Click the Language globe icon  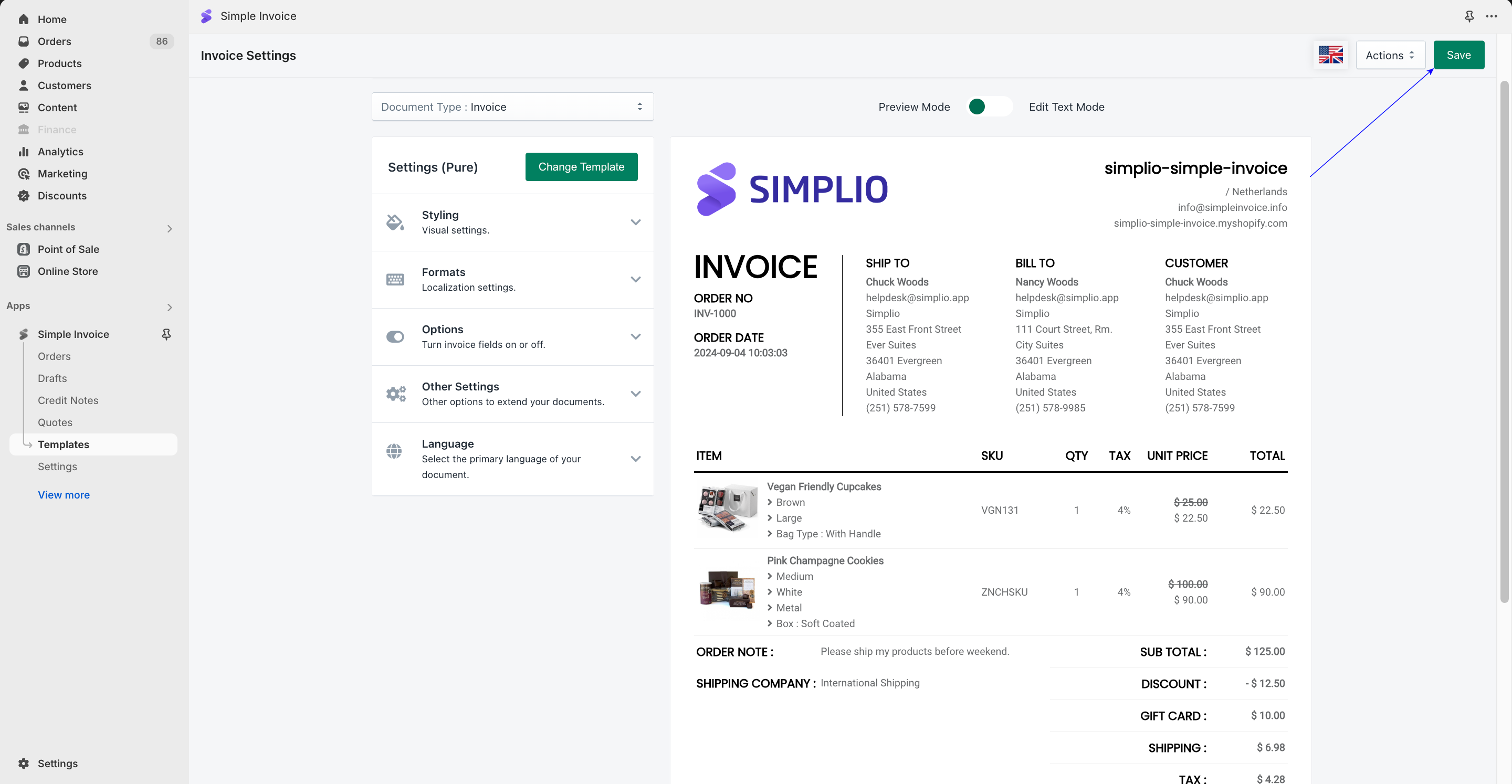click(394, 451)
